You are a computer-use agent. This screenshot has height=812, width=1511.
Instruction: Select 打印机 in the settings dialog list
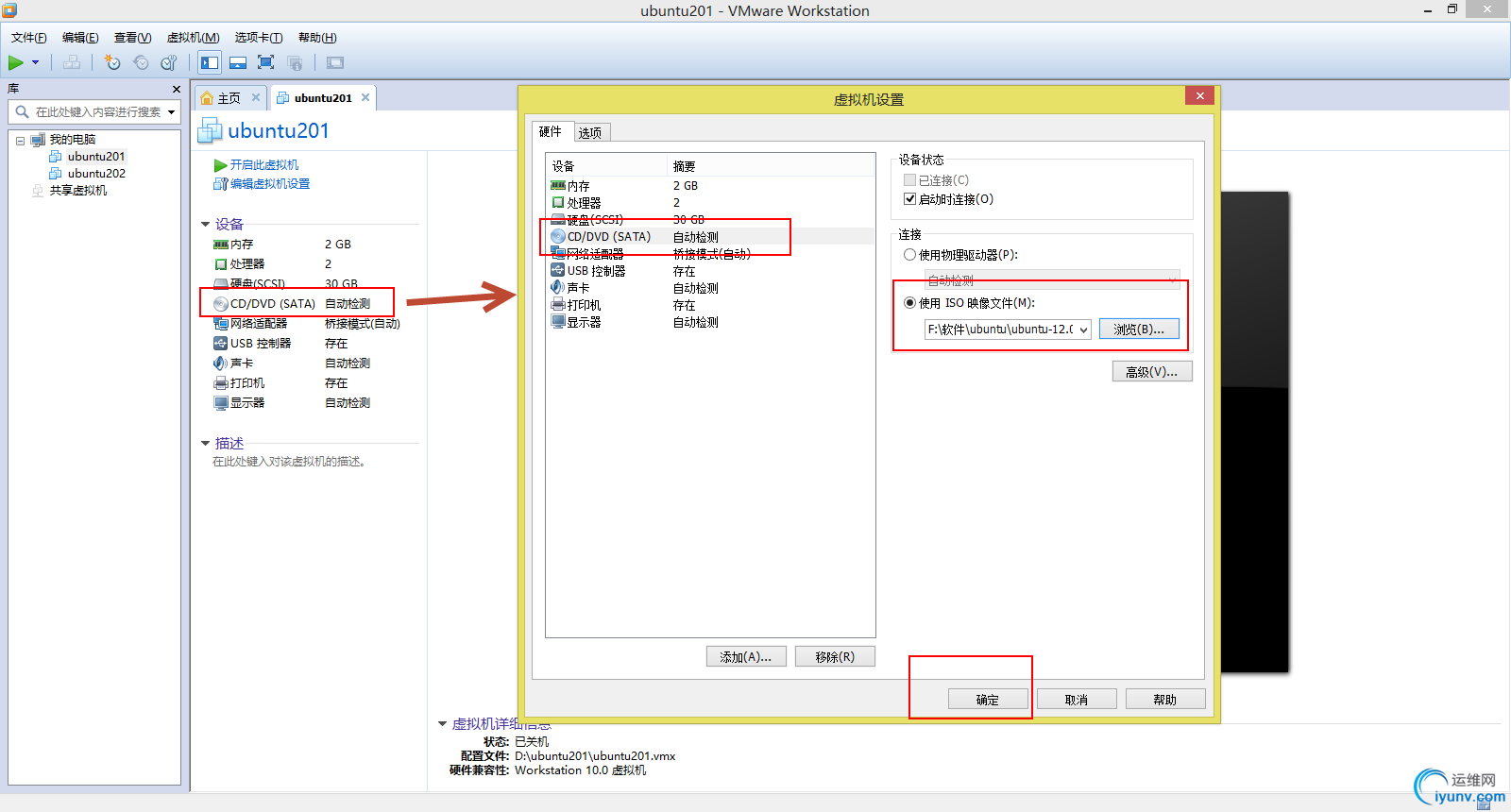click(x=710, y=305)
